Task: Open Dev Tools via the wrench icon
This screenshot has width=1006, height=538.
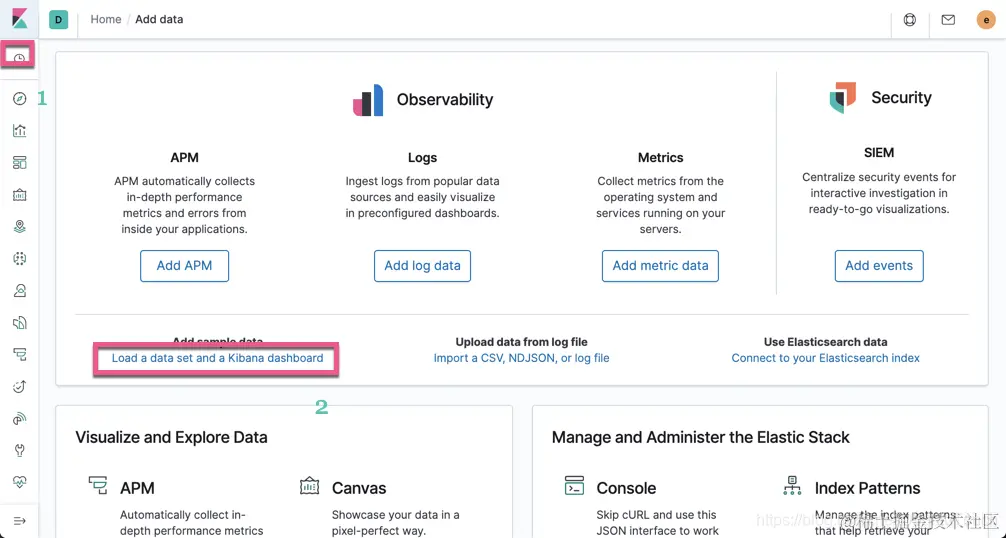Action: [19, 450]
